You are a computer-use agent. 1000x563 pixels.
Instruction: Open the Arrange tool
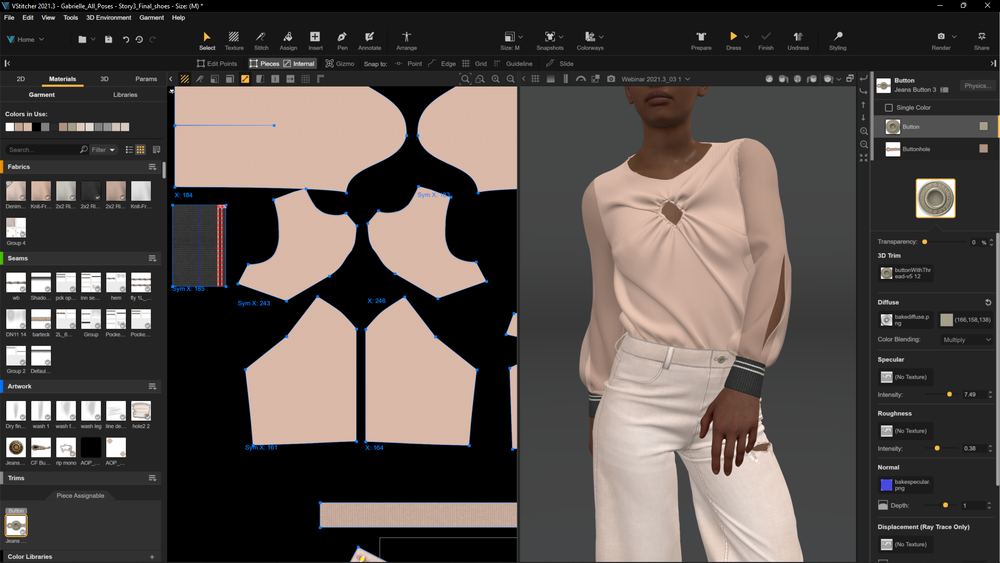pos(406,39)
